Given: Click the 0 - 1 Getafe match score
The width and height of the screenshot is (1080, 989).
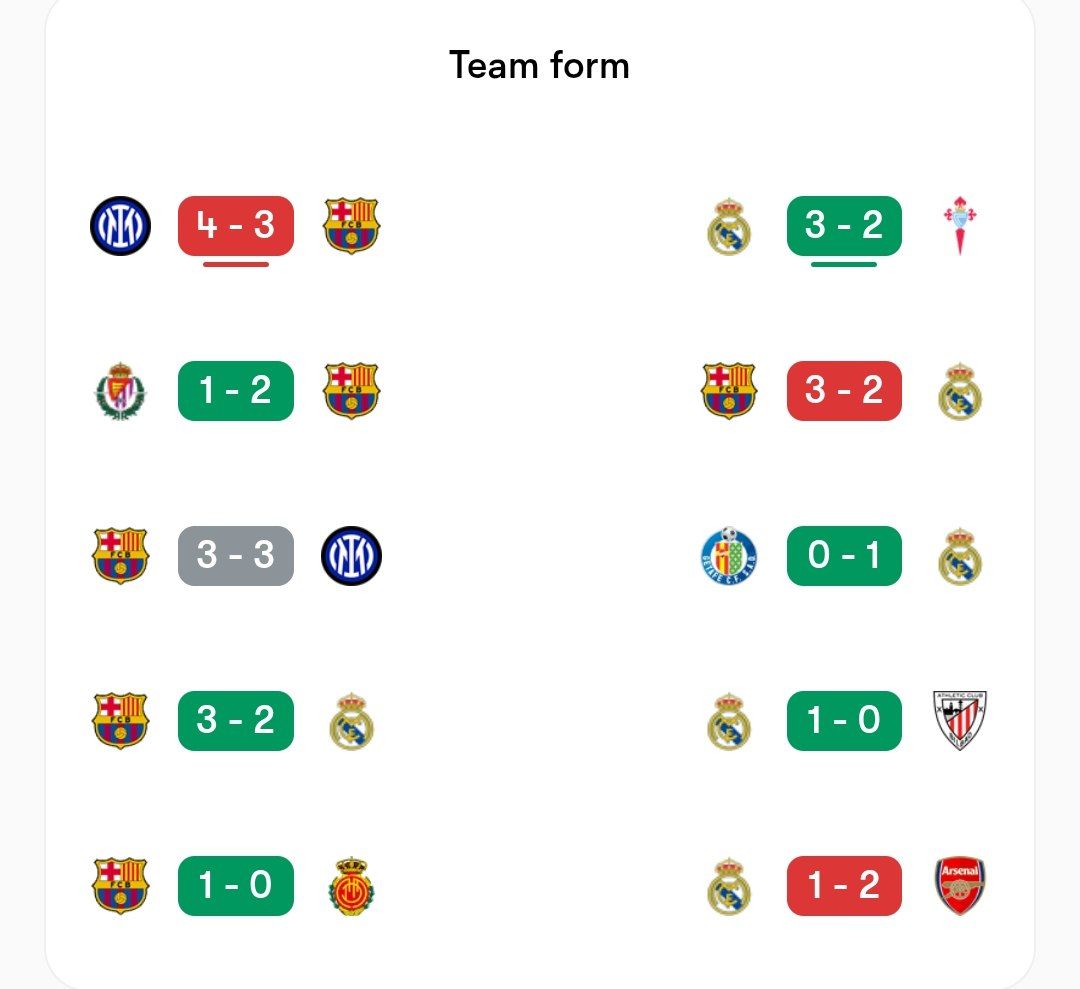Looking at the screenshot, I should 844,556.
